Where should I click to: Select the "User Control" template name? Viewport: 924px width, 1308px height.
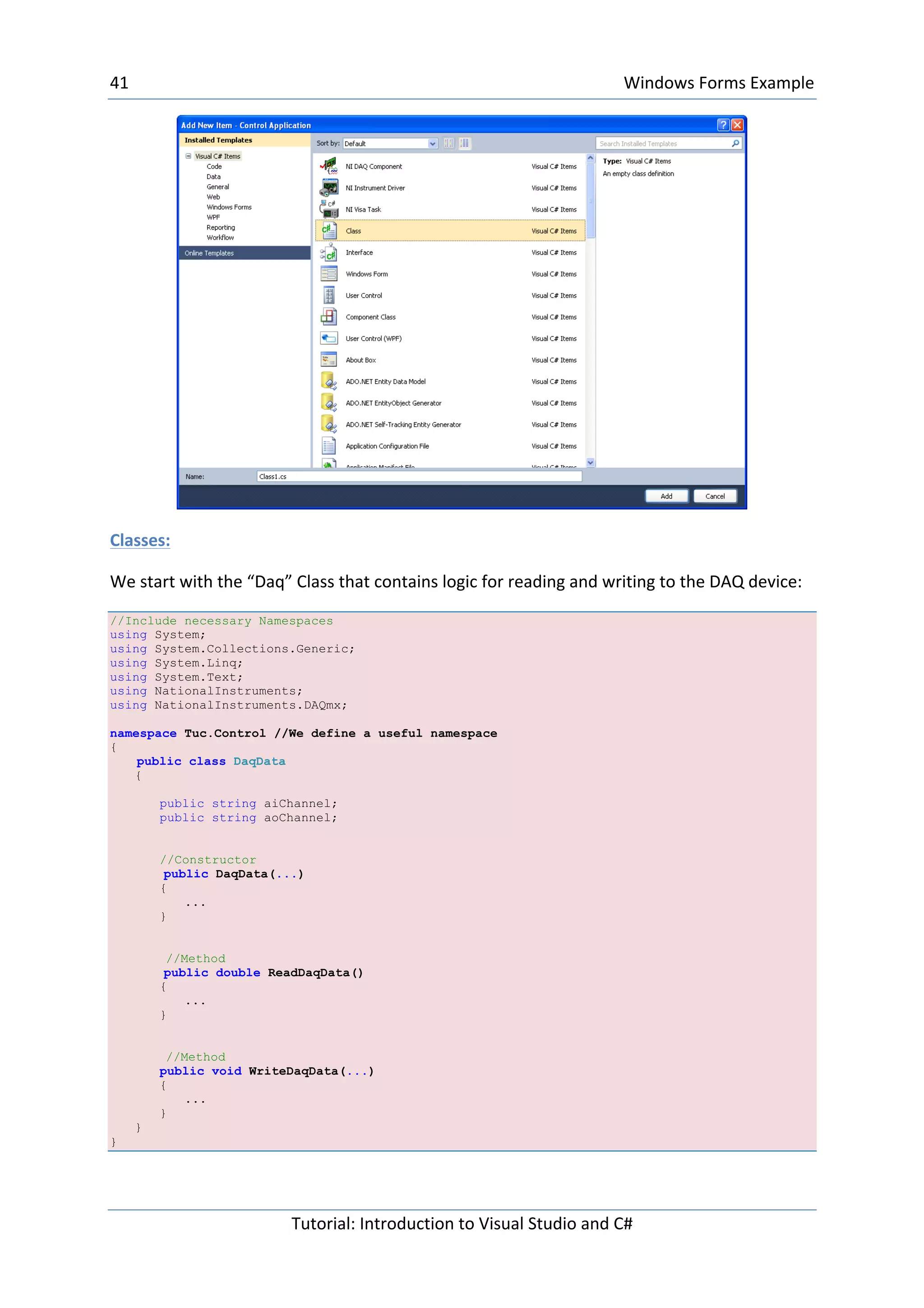point(364,296)
